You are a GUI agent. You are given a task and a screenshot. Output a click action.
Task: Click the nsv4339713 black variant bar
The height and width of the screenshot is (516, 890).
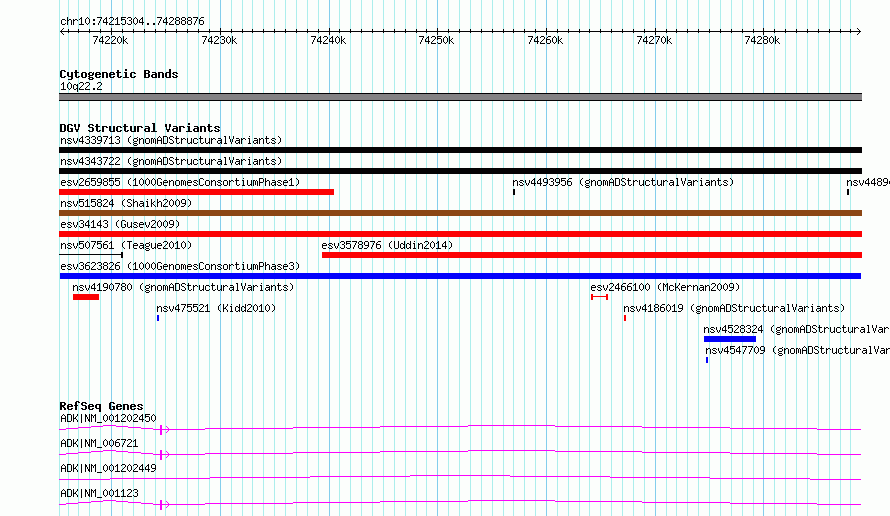[460, 150]
